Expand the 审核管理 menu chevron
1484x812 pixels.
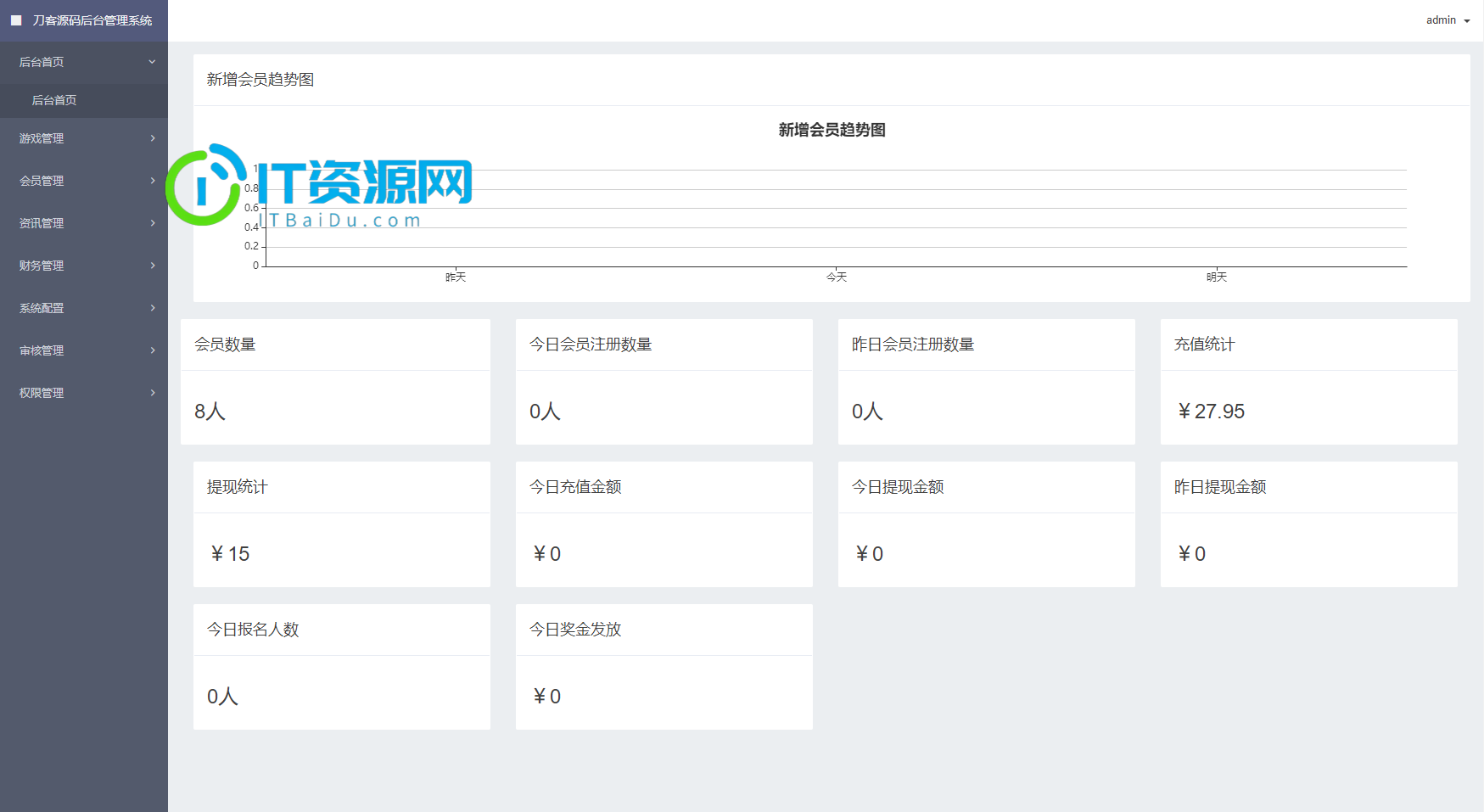pyautogui.click(x=153, y=350)
